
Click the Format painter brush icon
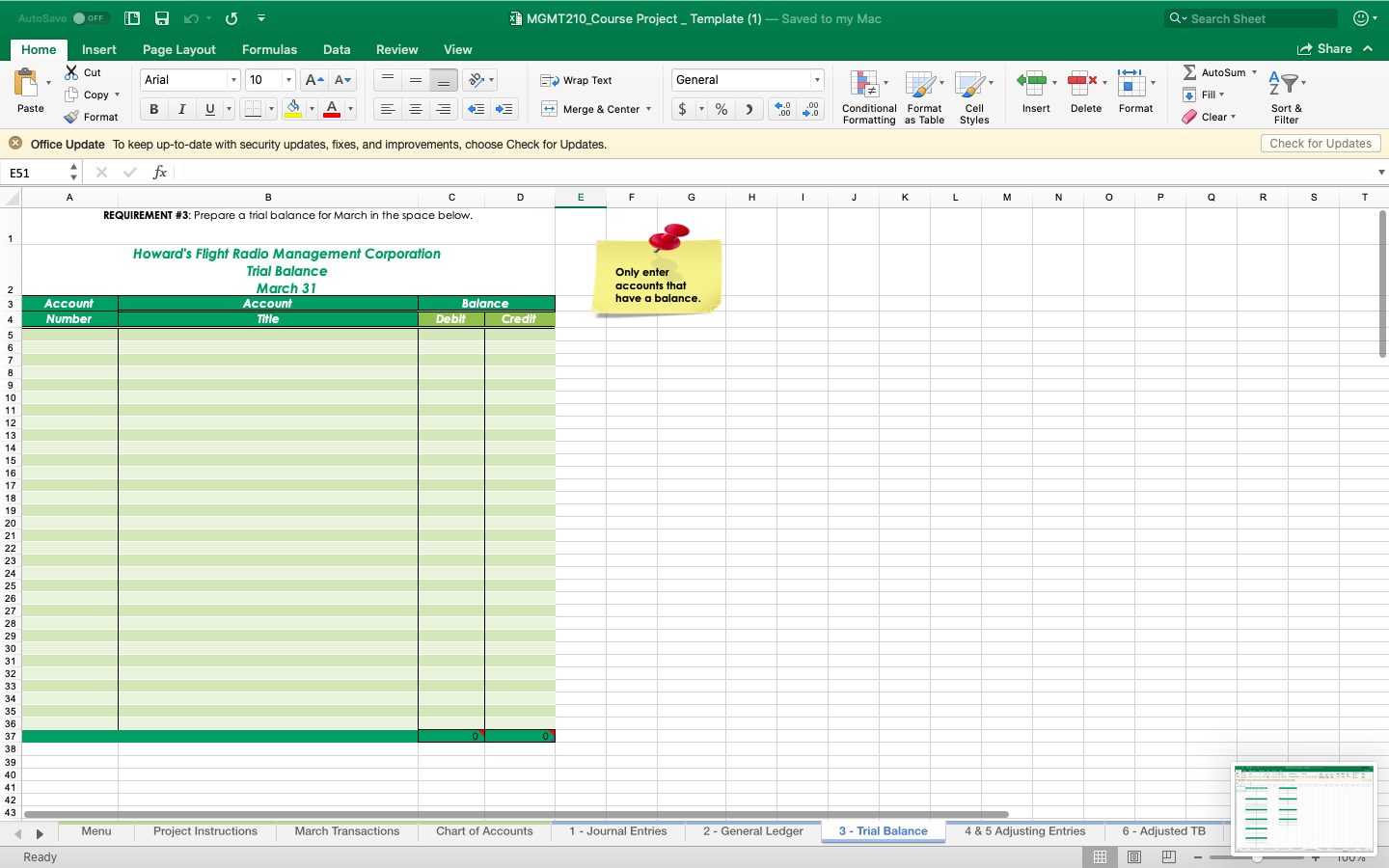71,117
